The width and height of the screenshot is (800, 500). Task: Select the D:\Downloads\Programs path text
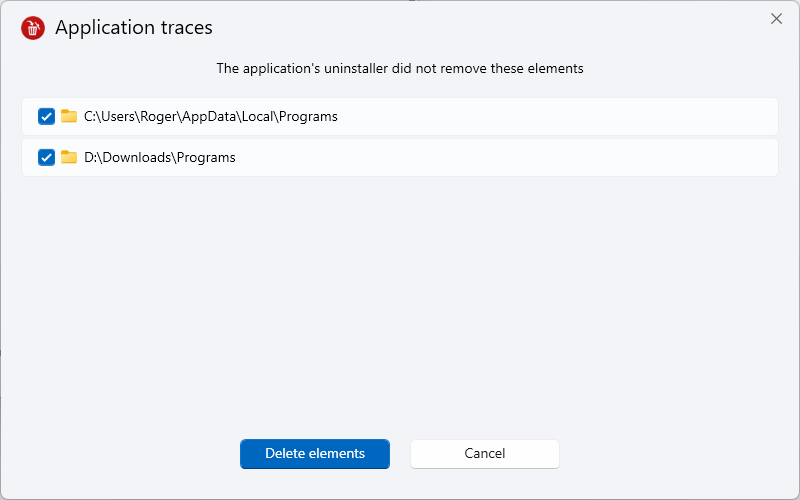tap(160, 157)
